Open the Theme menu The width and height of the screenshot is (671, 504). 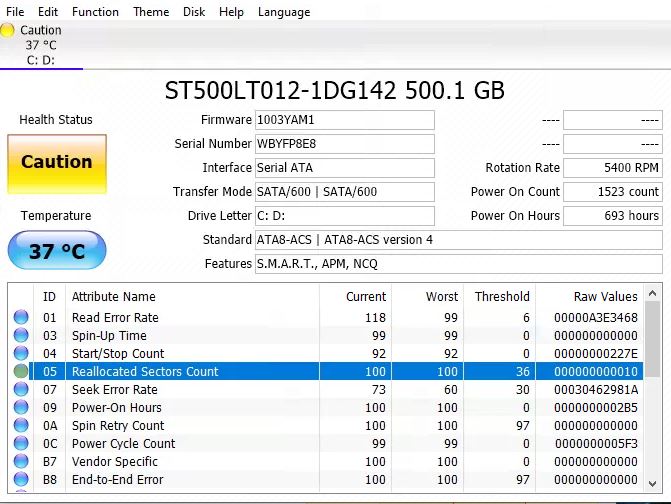click(151, 12)
